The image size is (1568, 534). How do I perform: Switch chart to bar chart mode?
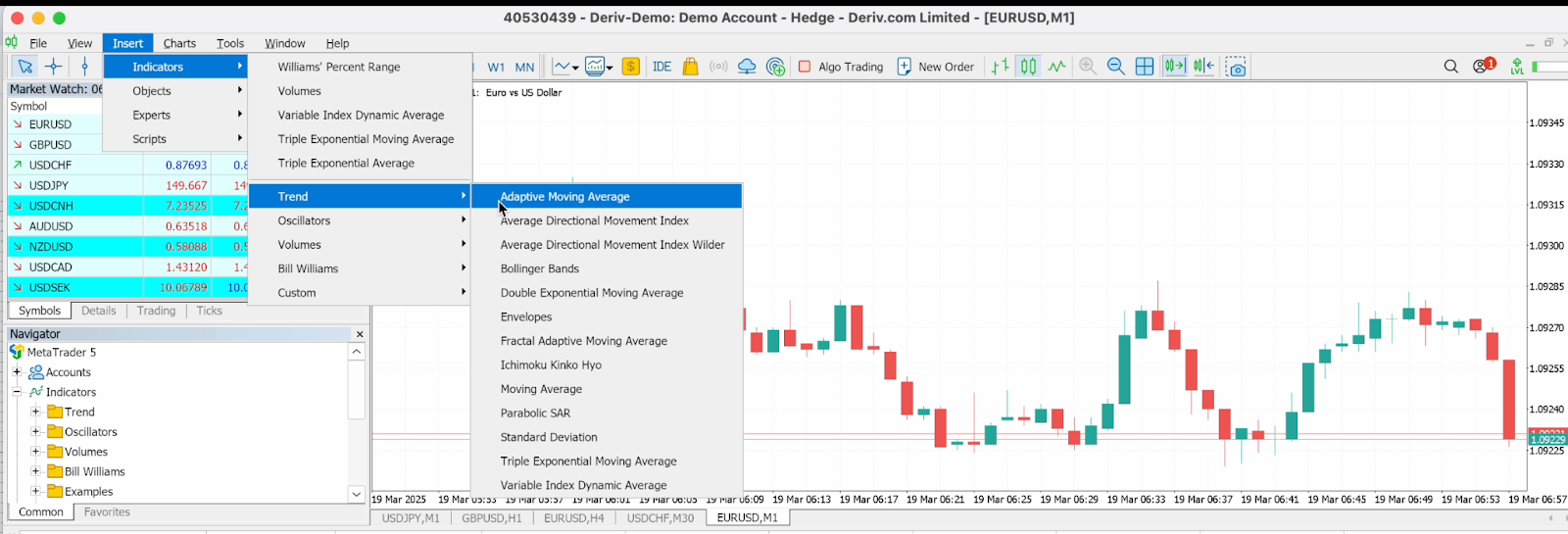pos(1000,67)
